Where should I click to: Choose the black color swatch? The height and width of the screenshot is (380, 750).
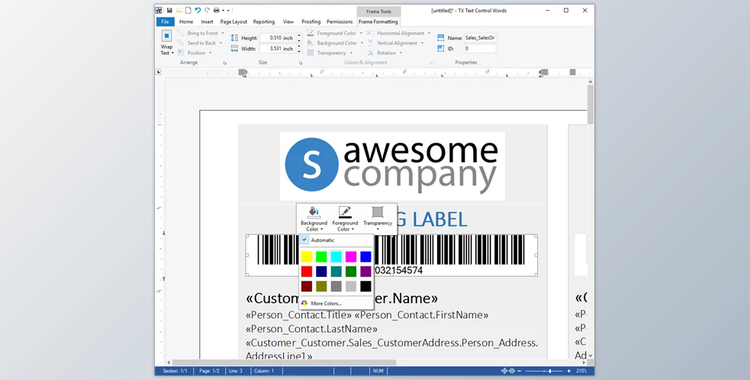coord(365,286)
